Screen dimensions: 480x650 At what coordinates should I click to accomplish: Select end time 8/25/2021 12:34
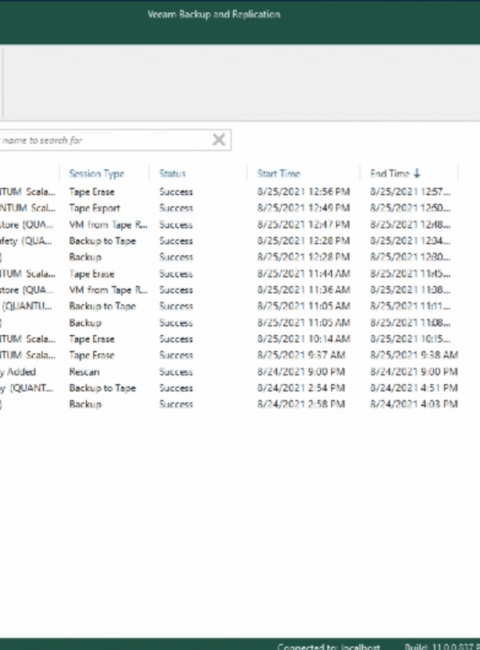(x=410, y=241)
